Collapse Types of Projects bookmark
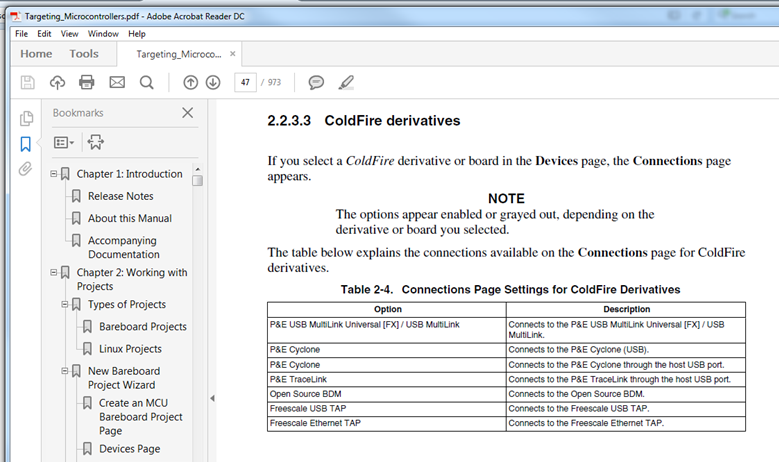The height and width of the screenshot is (462, 779). pyautogui.click(x=65, y=304)
